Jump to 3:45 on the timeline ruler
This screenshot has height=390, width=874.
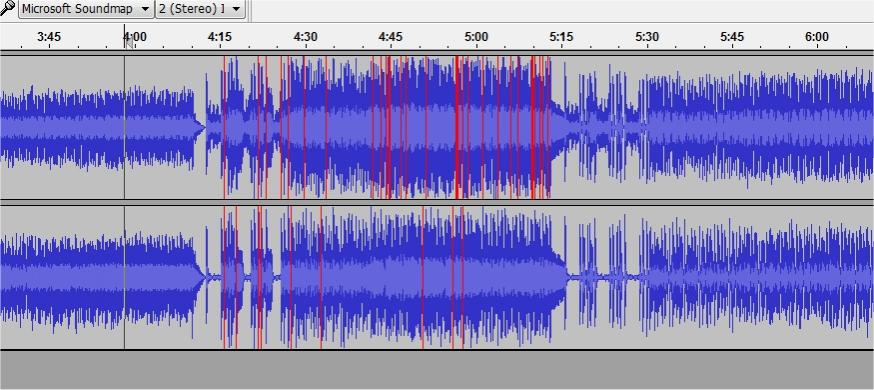pyautogui.click(x=49, y=37)
